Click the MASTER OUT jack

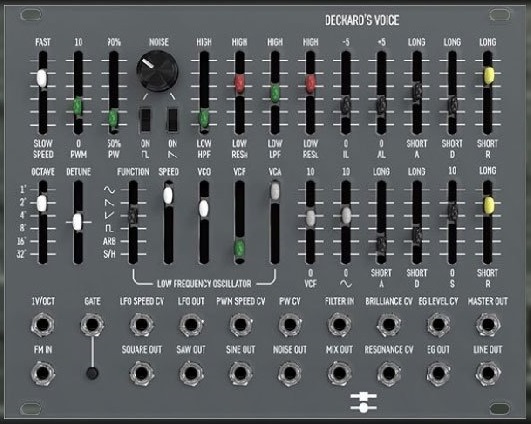pos(488,324)
